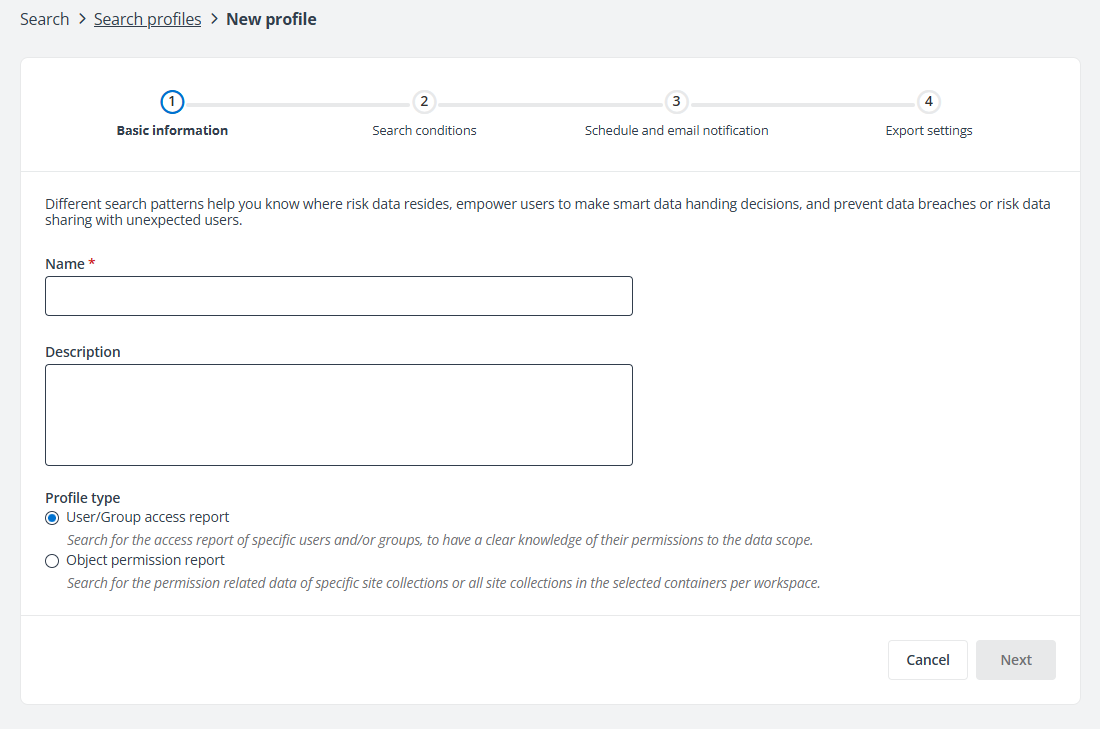
Task: Click the New profile breadcrumb label
Action: click(x=271, y=18)
